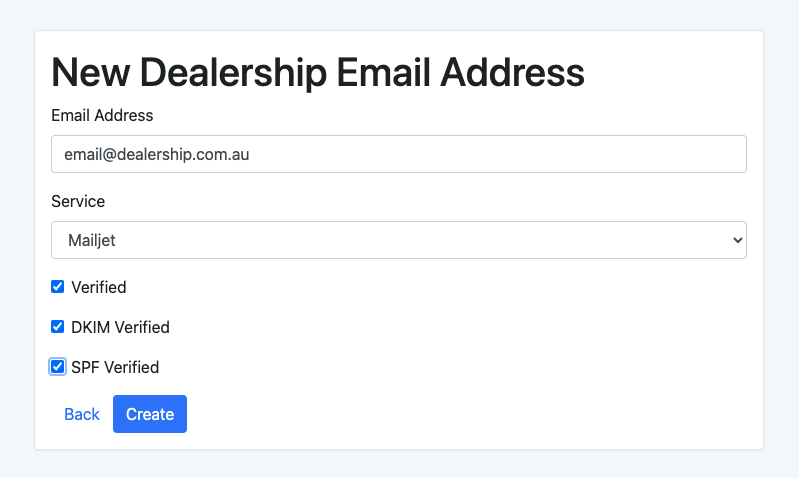This screenshot has width=799, height=478.
Task: Click the Service select chevron arrow
Action: pos(738,240)
